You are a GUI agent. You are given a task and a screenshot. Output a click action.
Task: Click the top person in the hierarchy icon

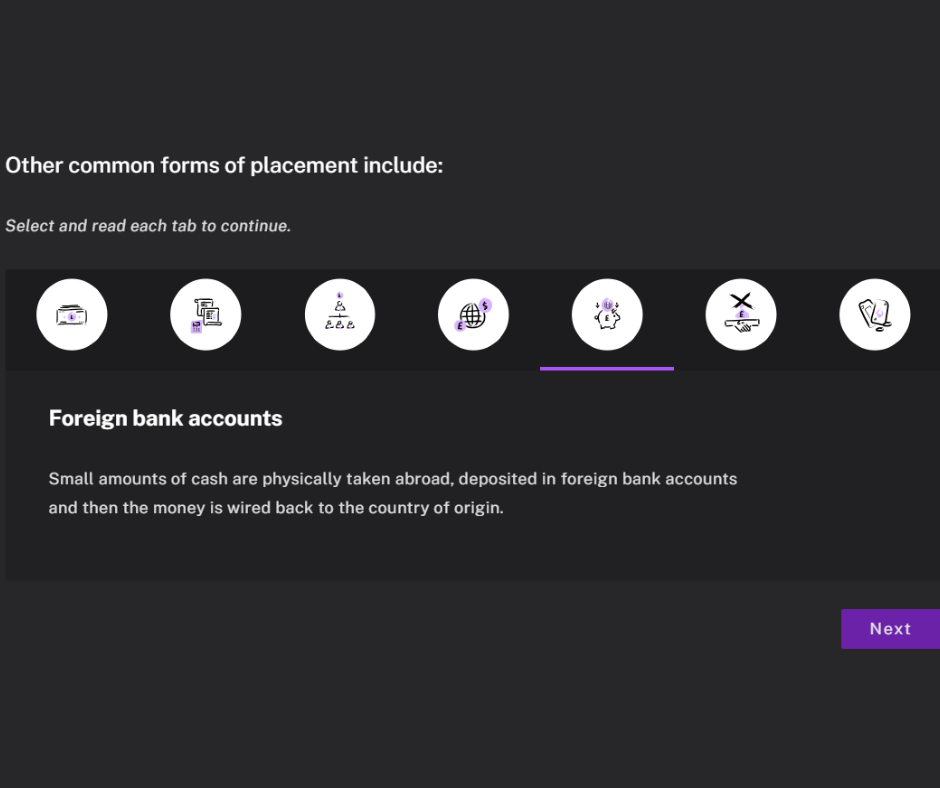tap(340, 305)
